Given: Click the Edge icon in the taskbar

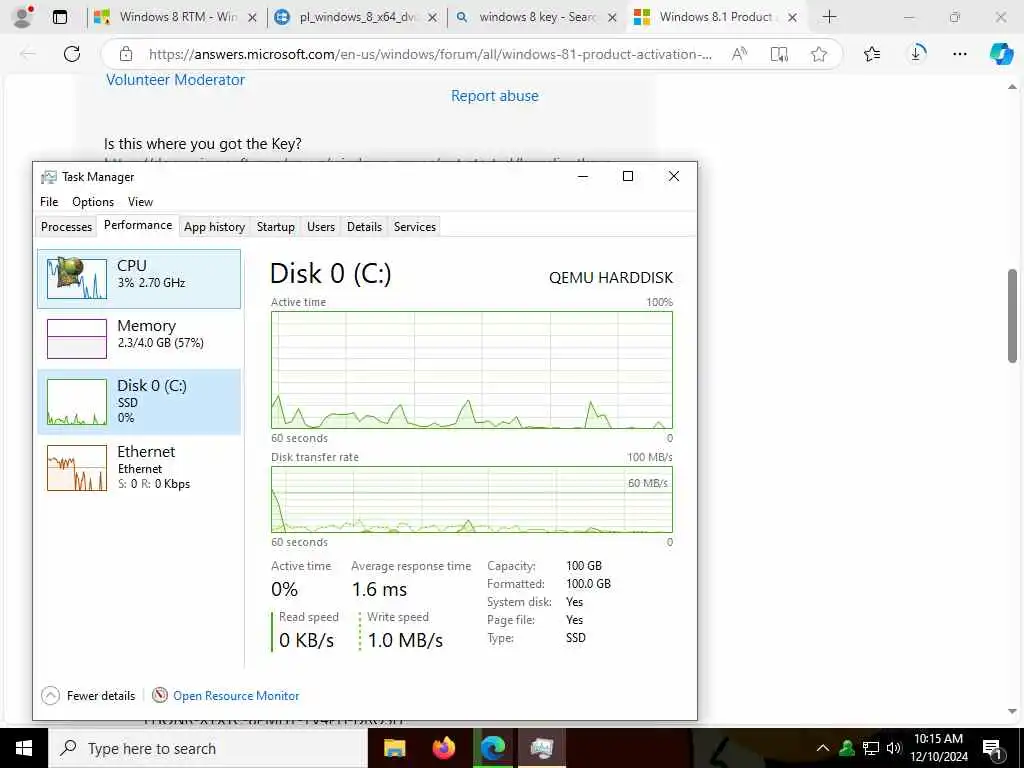Looking at the screenshot, I should [x=493, y=748].
